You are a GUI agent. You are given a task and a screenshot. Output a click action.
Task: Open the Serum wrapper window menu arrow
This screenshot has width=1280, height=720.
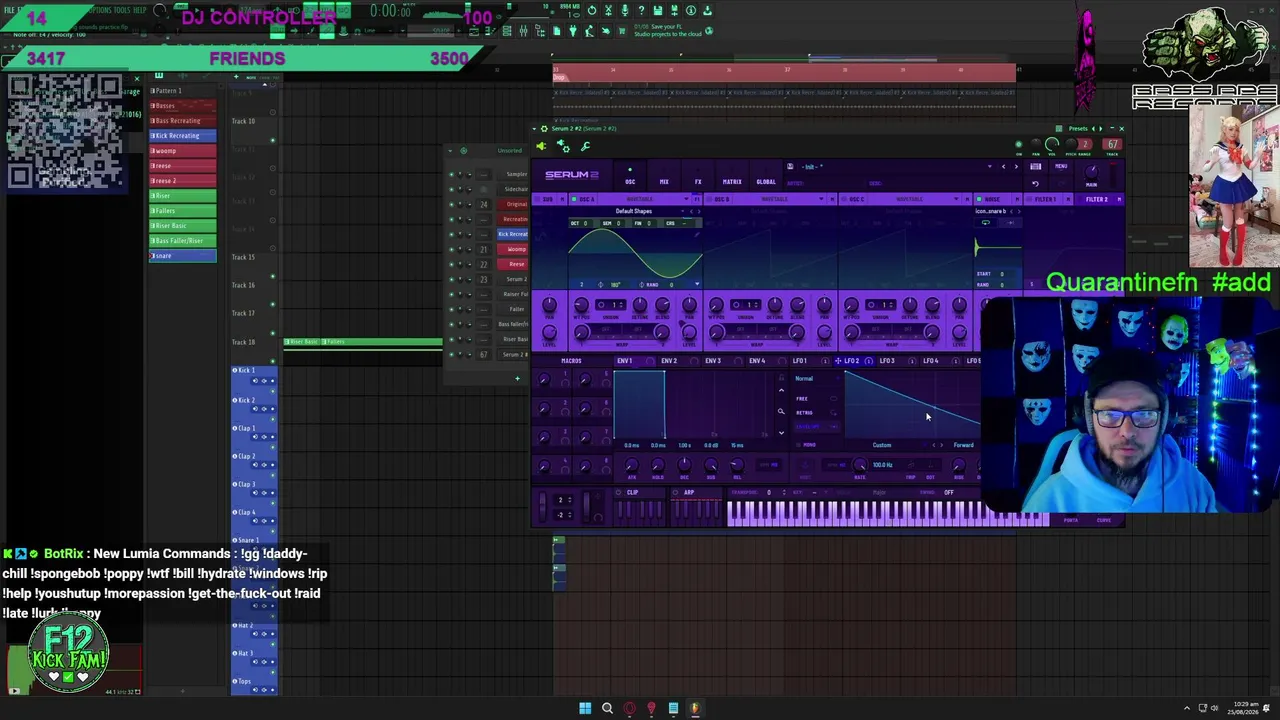point(534,128)
